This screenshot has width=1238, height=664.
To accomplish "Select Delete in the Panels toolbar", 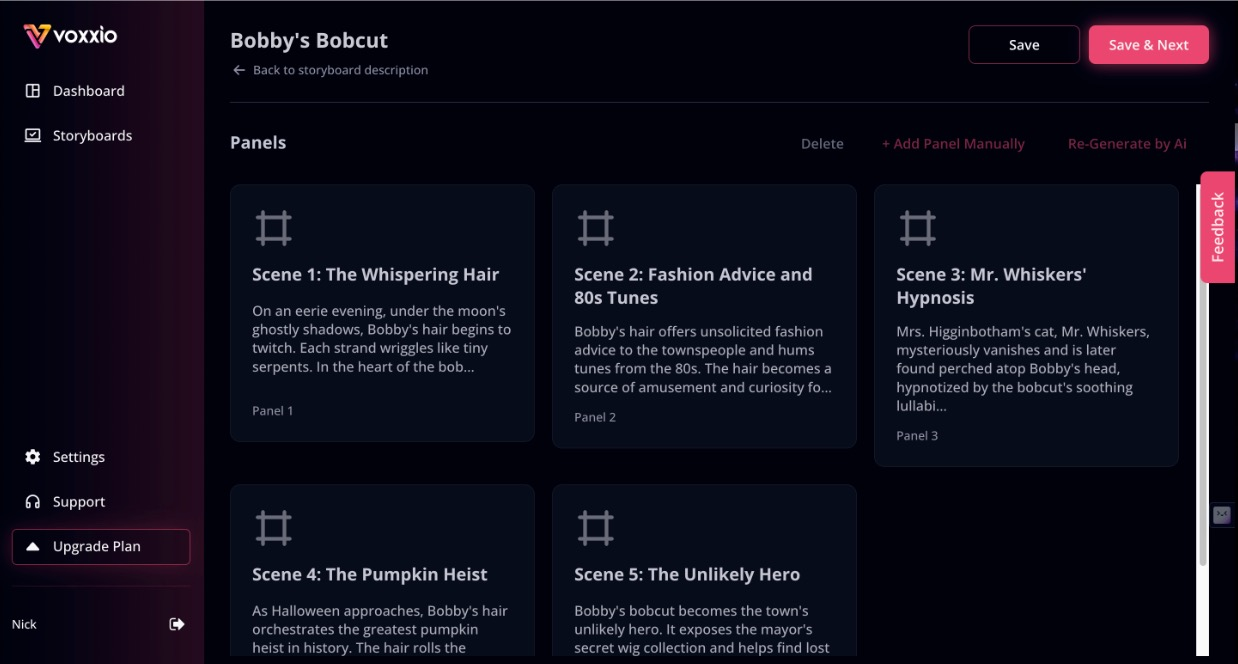I will point(822,143).
